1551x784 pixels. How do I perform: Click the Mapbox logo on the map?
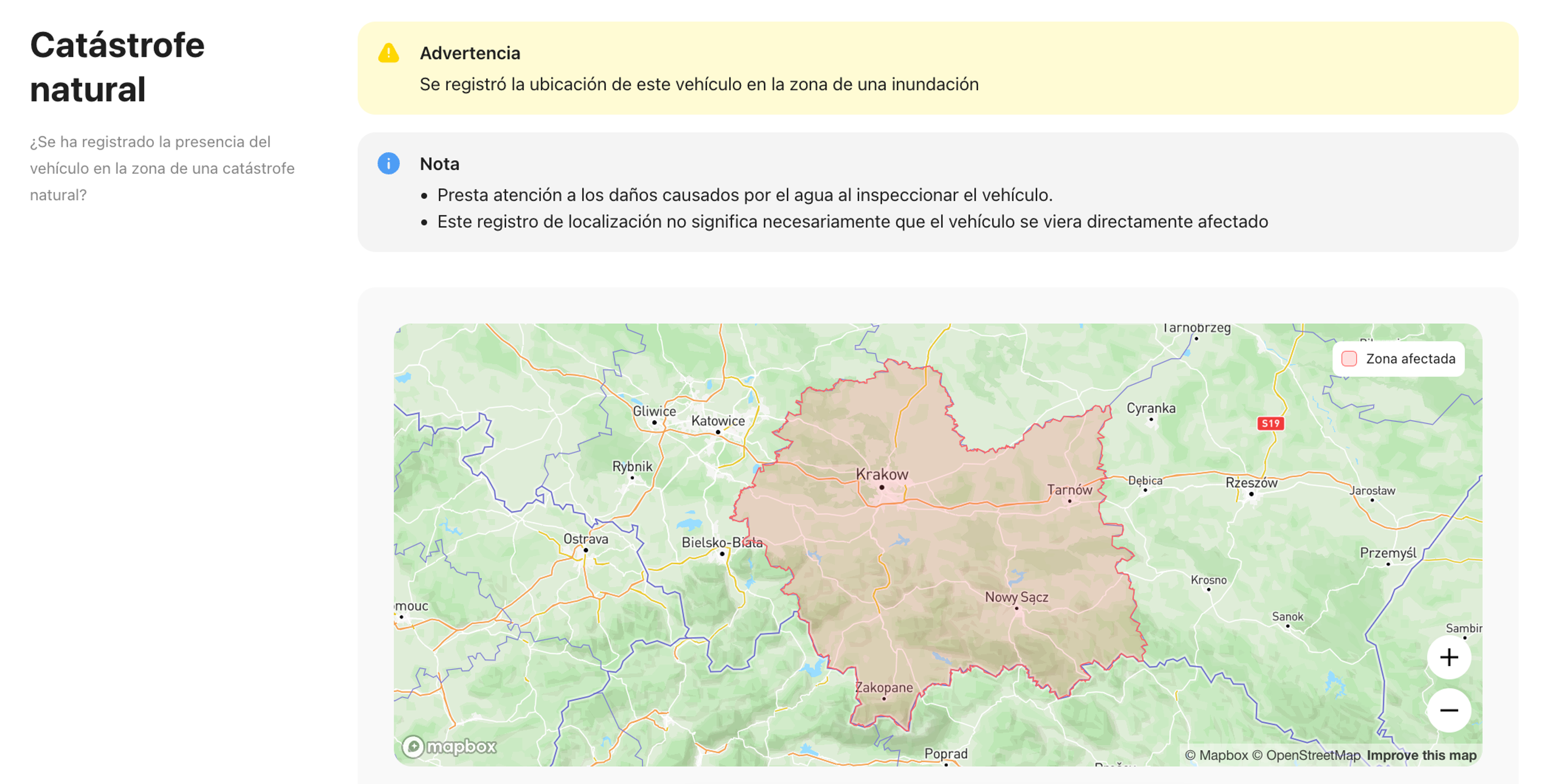pos(450,747)
